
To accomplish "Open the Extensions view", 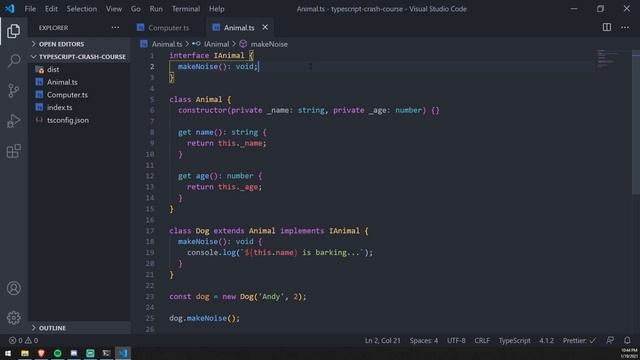I will pos(13,151).
